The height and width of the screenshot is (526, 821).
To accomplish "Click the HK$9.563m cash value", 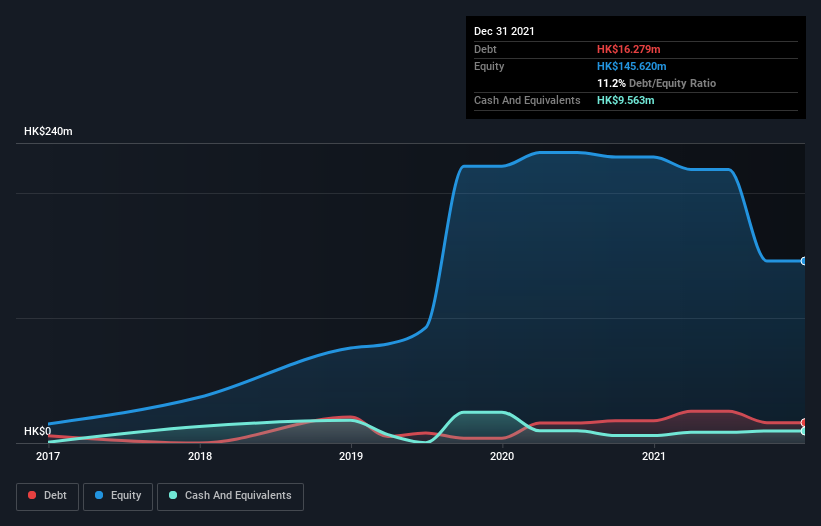I will [x=626, y=100].
